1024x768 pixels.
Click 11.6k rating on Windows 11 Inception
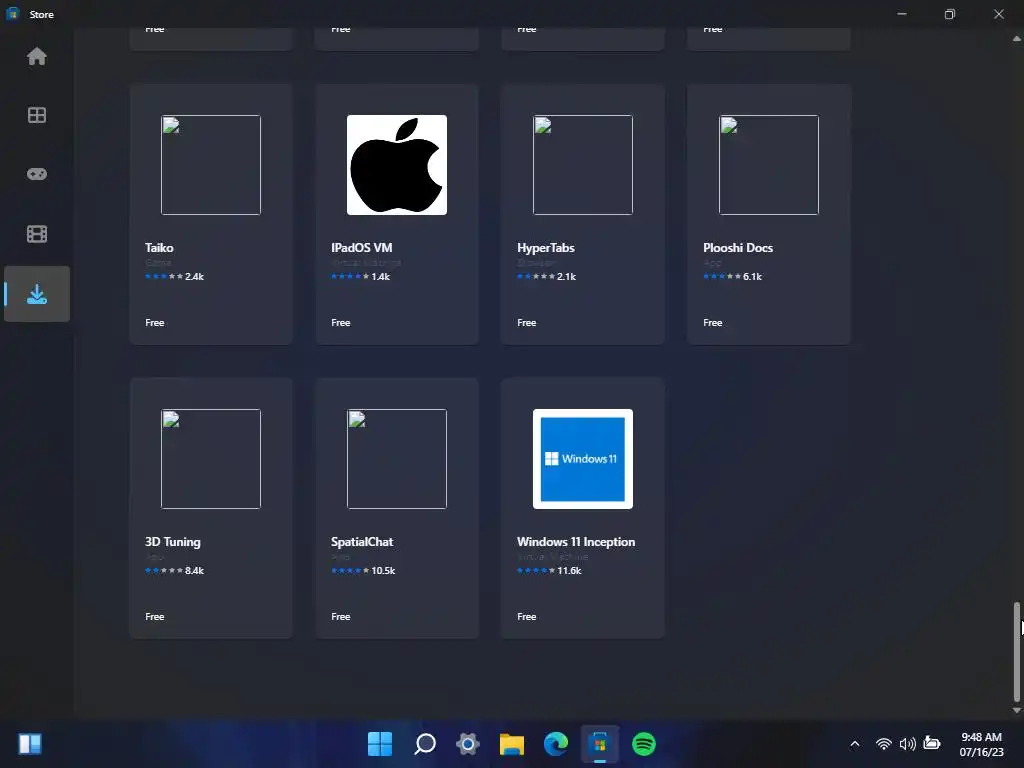pyautogui.click(x=569, y=571)
